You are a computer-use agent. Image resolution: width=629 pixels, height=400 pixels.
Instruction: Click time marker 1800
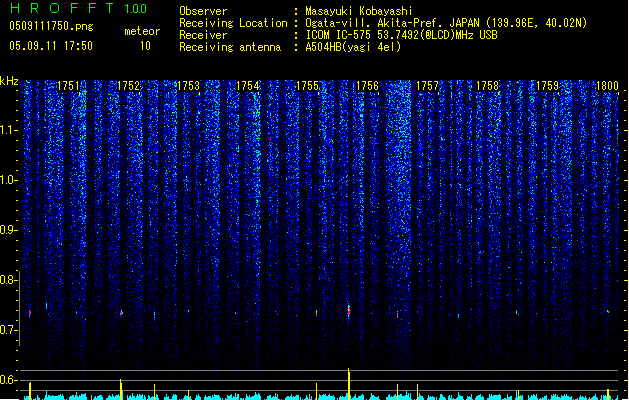607,86
